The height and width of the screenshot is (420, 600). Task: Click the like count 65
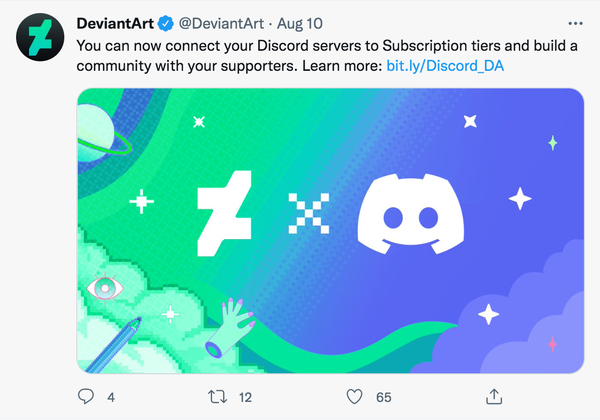[383, 397]
